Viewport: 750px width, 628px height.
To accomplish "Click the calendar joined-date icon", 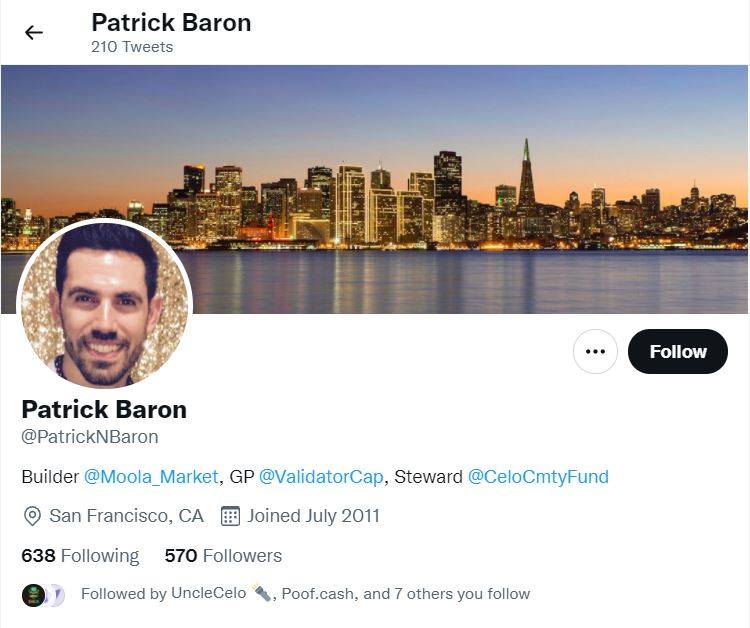I will [x=230, y=517].
